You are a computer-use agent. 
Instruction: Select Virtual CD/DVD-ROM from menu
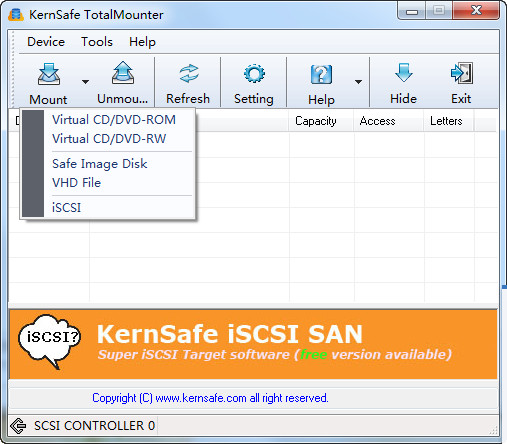(114, 120)
